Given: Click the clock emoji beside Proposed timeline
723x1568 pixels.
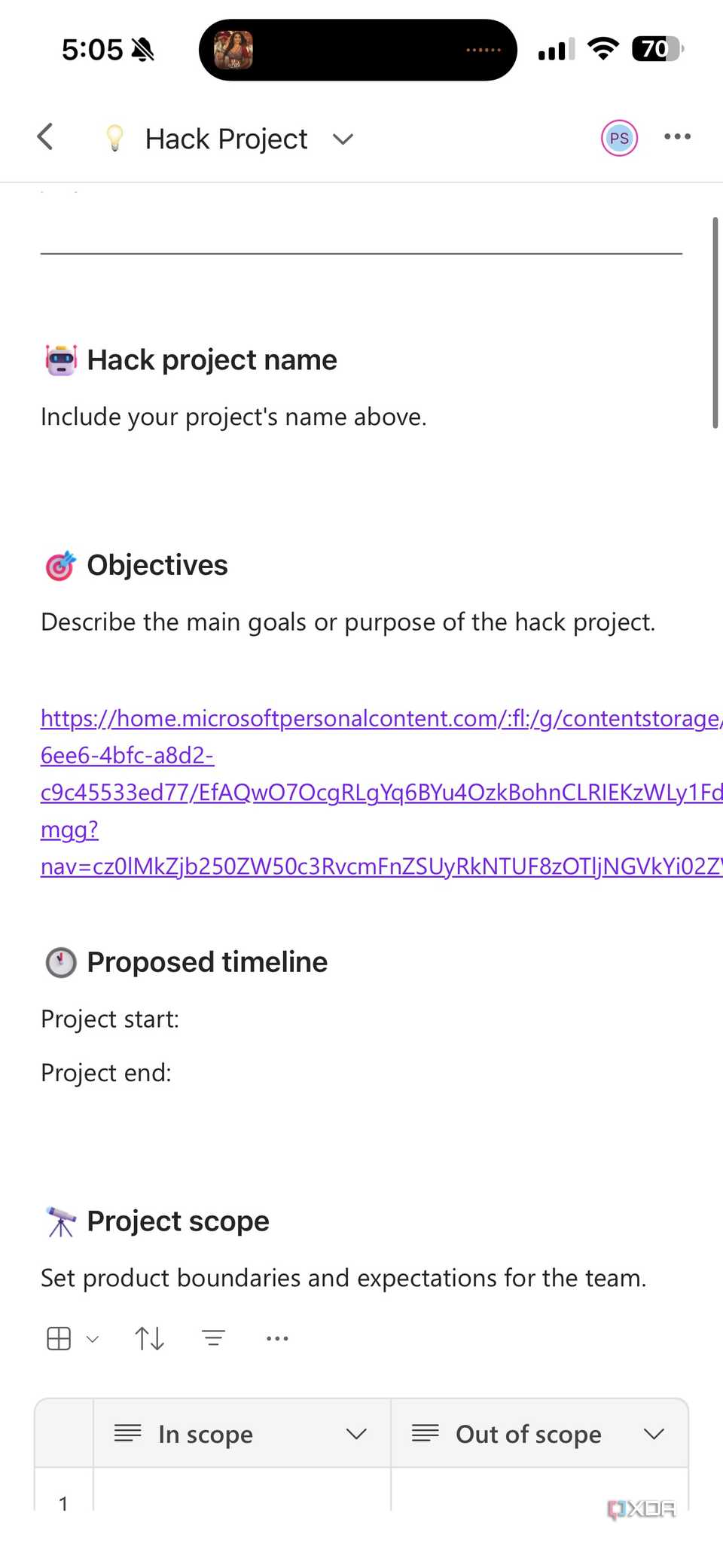Looking at the screenshot, I should tap(61, 962).
